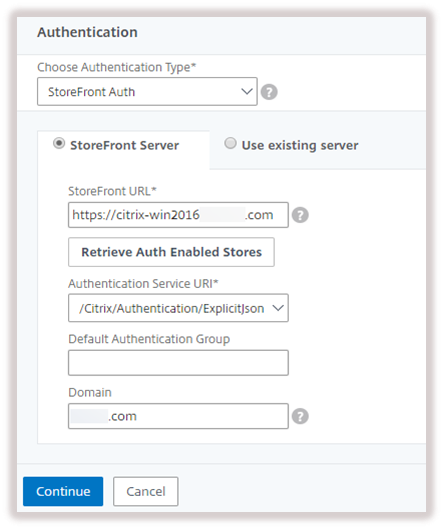
Task: Click the Authentication Service URI label
Action: pyautogui.click(x=143, y=284)
